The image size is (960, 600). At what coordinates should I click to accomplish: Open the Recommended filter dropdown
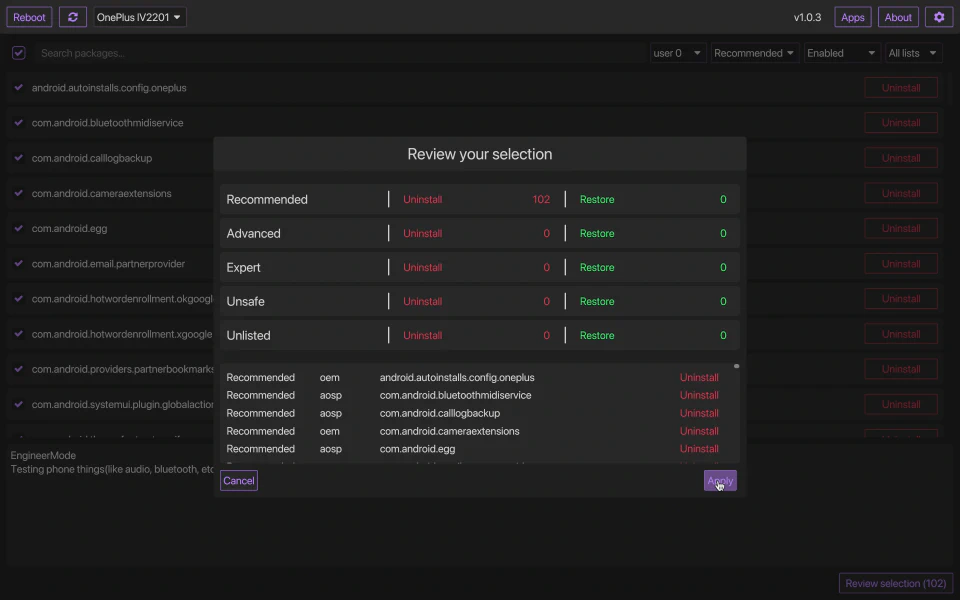(754, 53)
